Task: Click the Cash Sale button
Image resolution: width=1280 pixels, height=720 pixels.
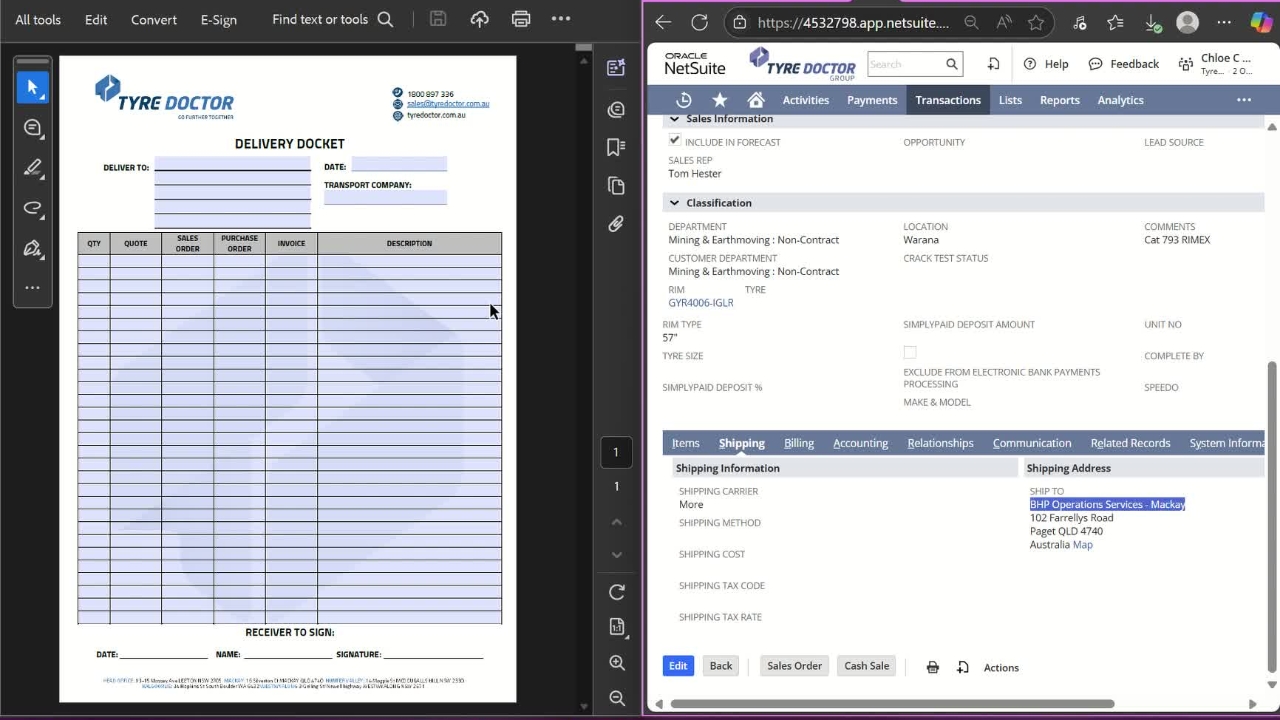Action: coord(866,666)
